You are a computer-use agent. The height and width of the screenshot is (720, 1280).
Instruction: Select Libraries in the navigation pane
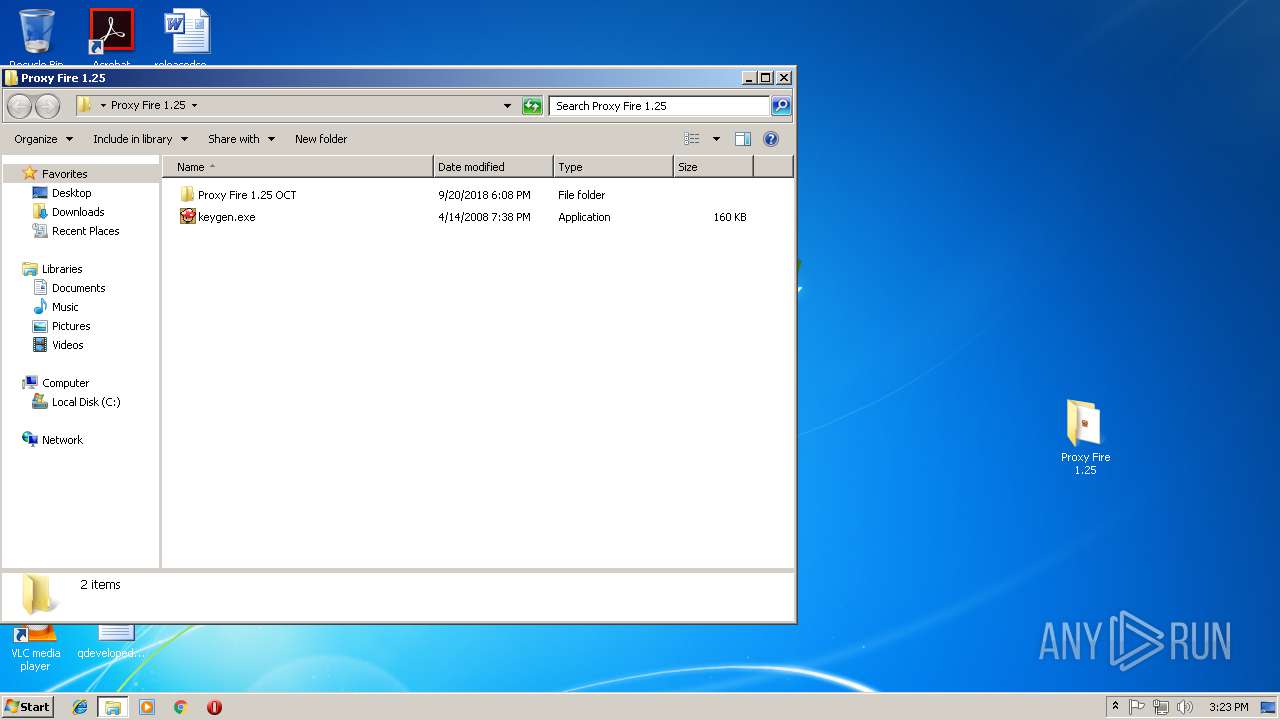tap(62, 269)
